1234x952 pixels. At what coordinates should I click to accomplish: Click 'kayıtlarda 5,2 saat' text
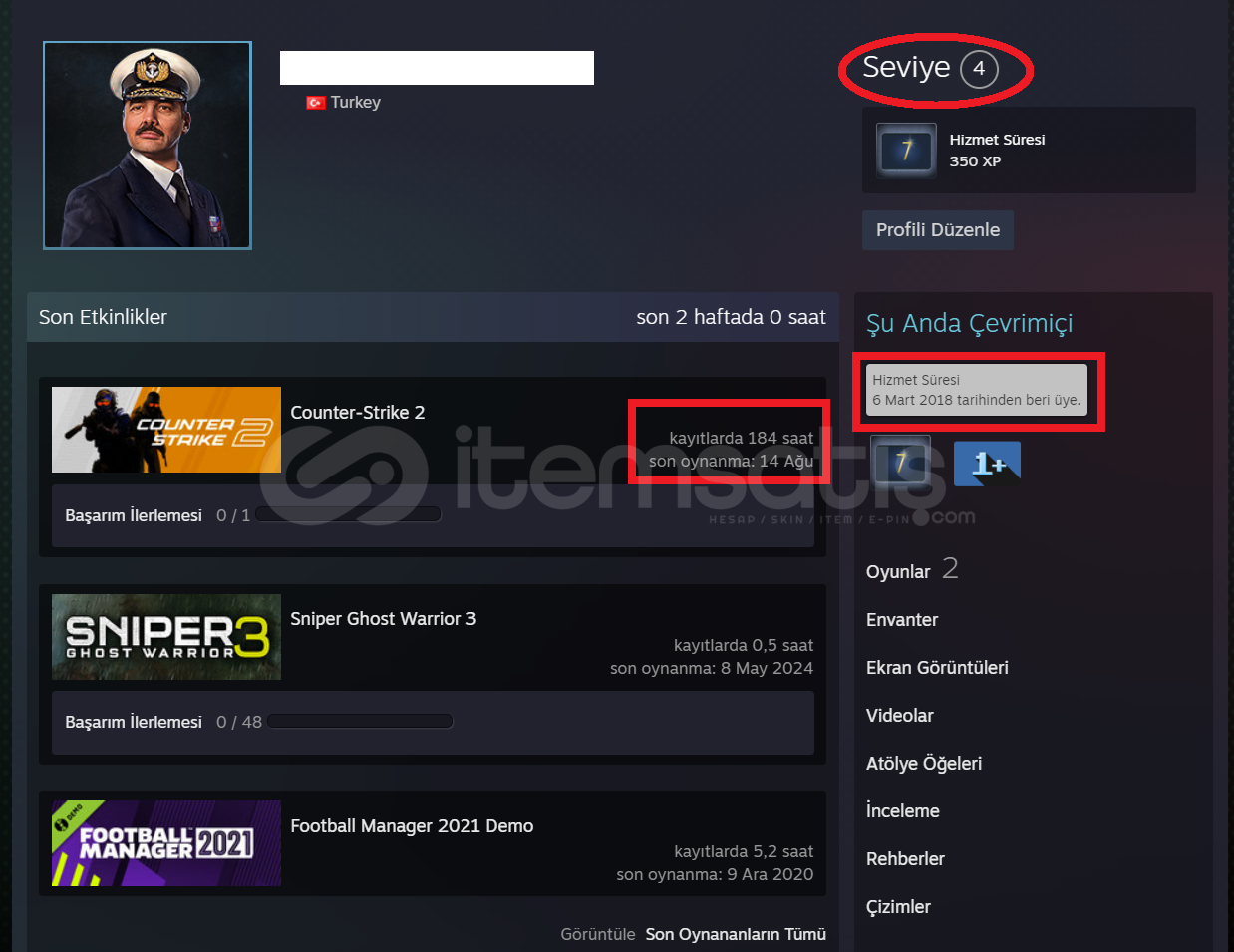(x=744, y=851)
